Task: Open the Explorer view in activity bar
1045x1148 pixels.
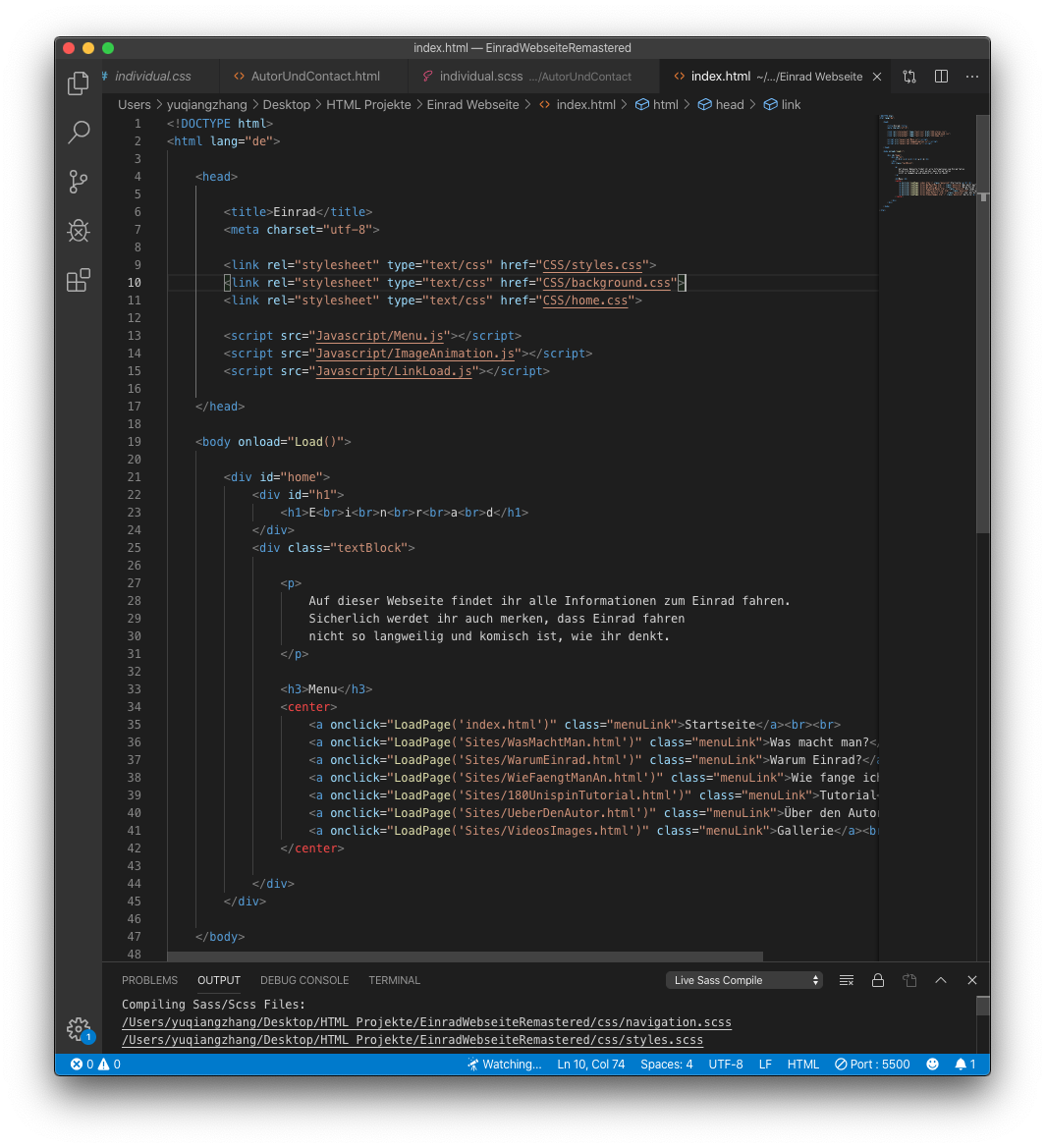Action: pyautogui.click(x=79, y=83)
